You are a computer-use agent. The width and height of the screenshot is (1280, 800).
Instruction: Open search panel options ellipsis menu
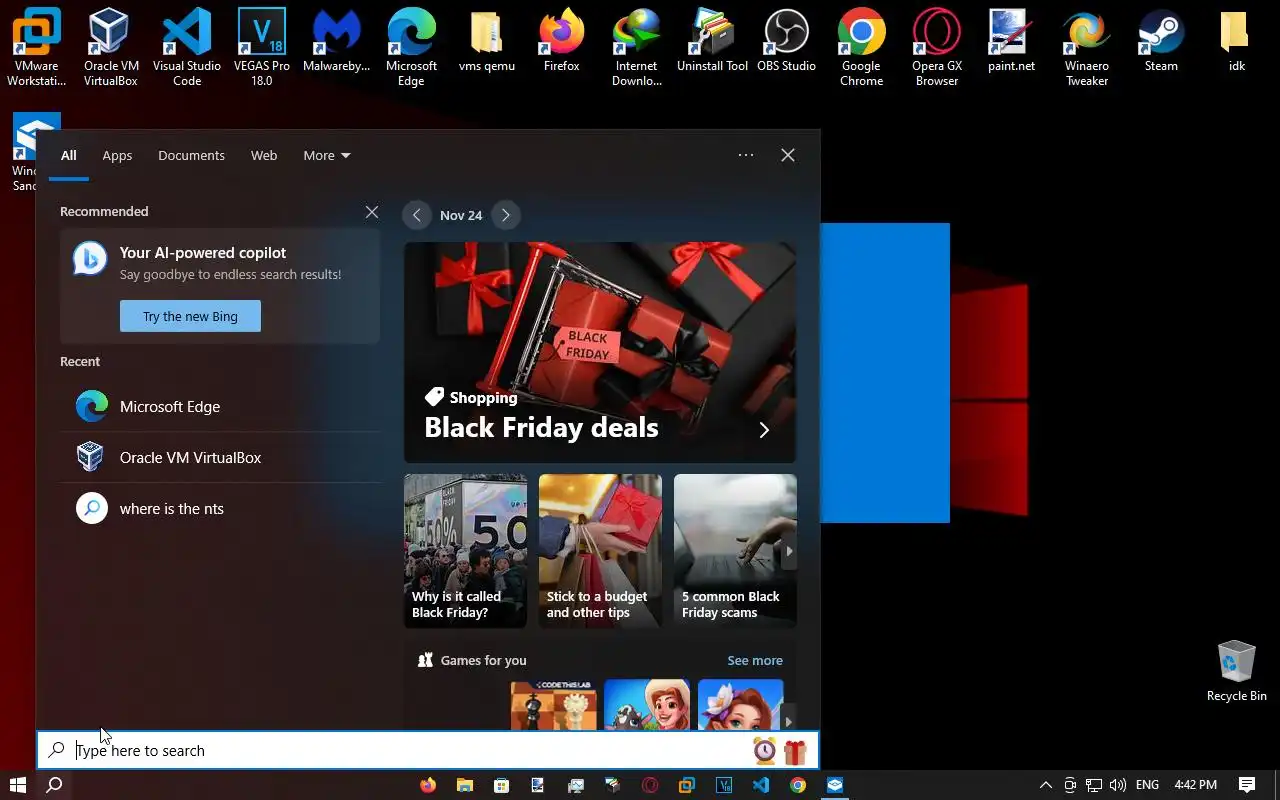tap(746, 155)
